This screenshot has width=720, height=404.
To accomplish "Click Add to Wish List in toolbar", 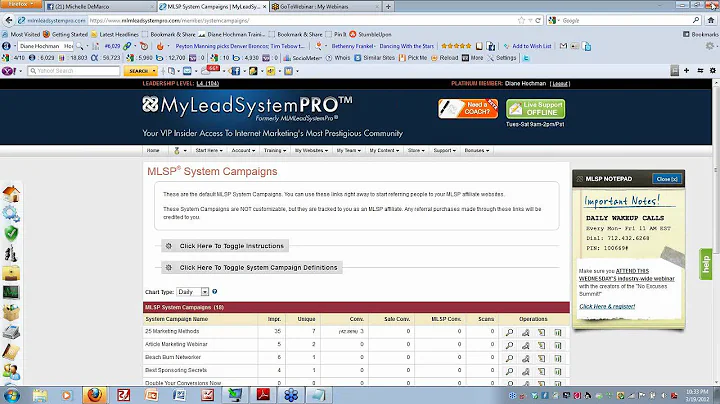I will point(527,46).
